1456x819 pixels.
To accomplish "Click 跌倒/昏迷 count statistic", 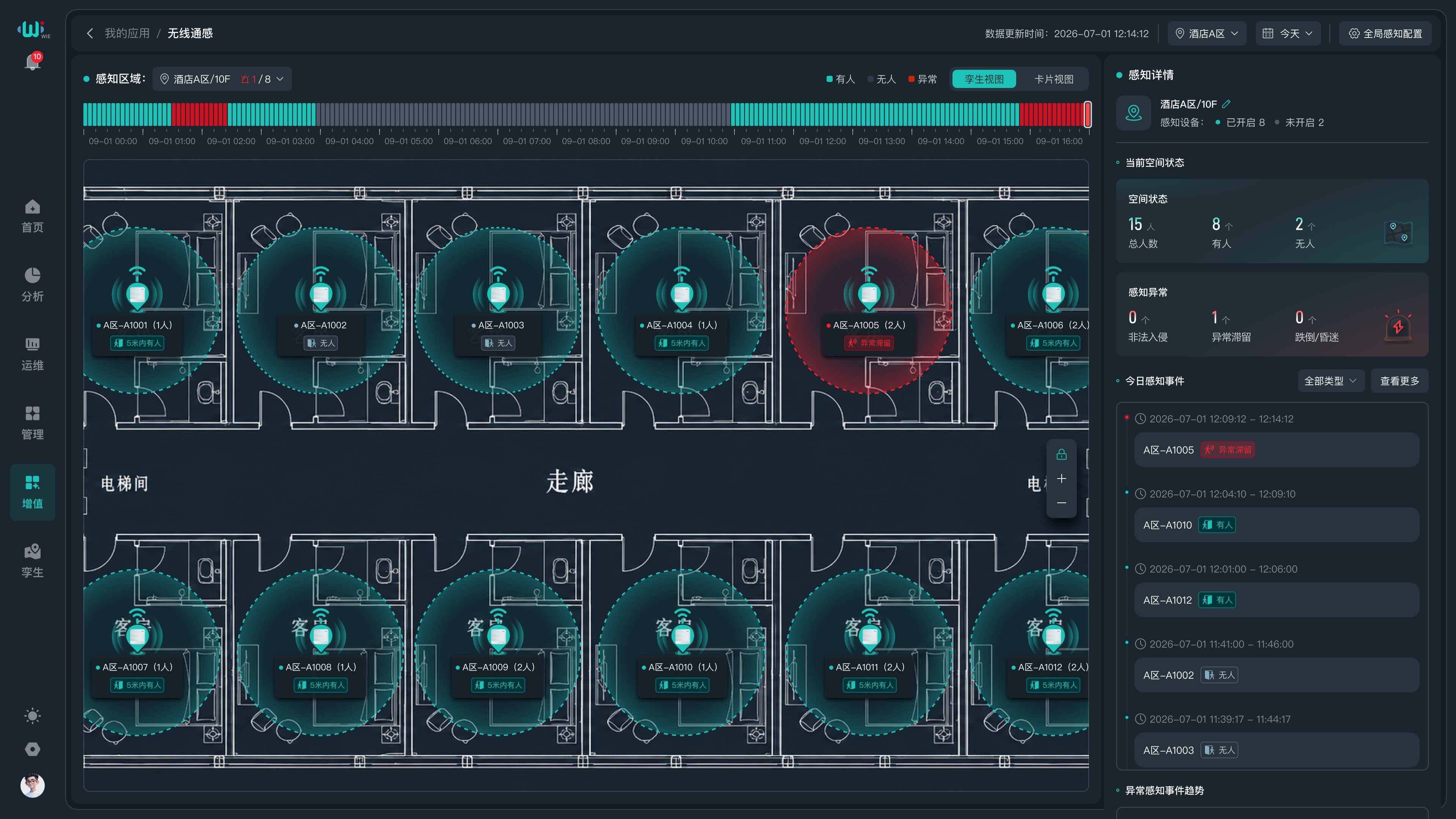I will tap(1316, 326).
